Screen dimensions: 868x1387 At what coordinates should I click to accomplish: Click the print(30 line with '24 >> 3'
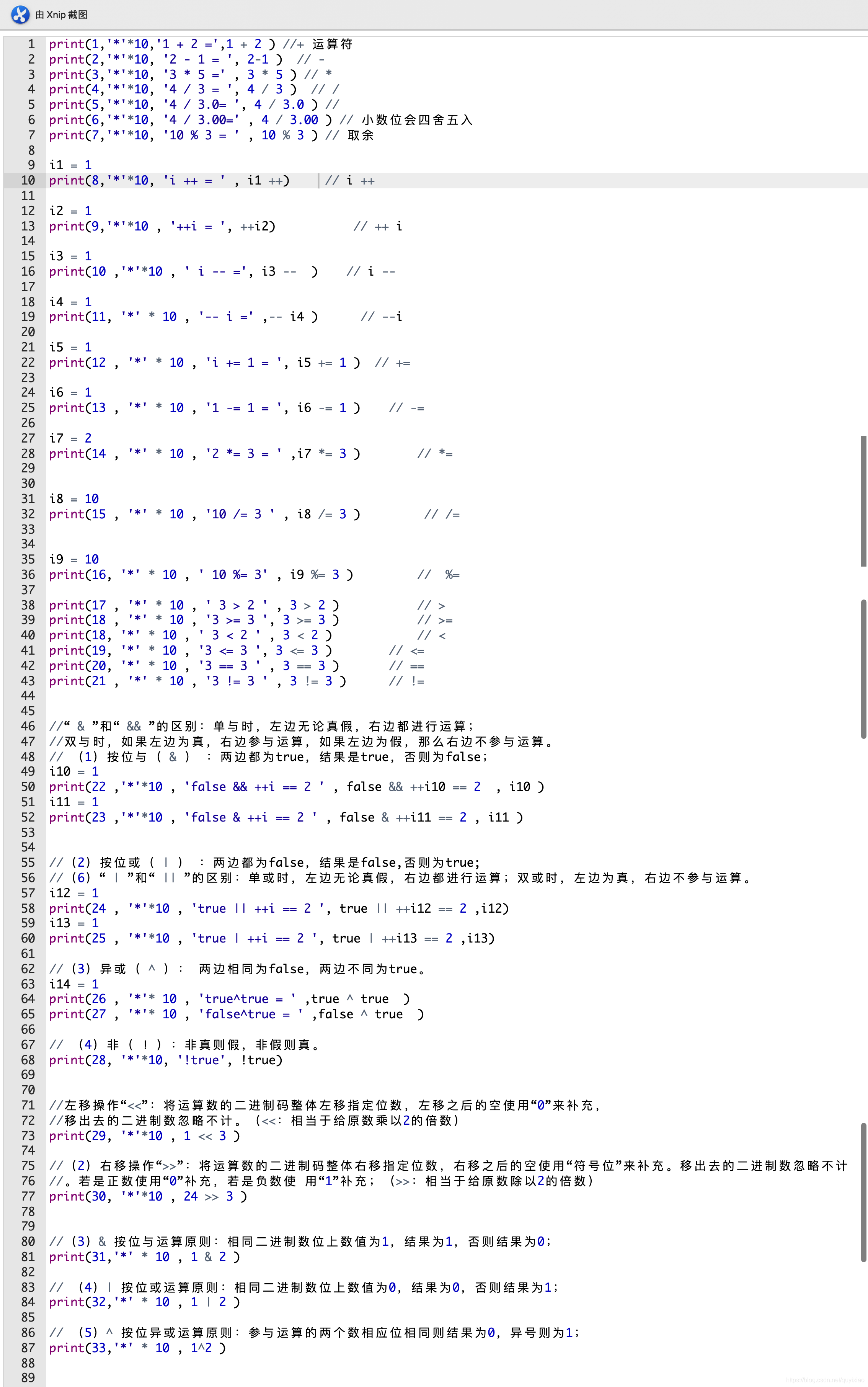[148, 1196]
